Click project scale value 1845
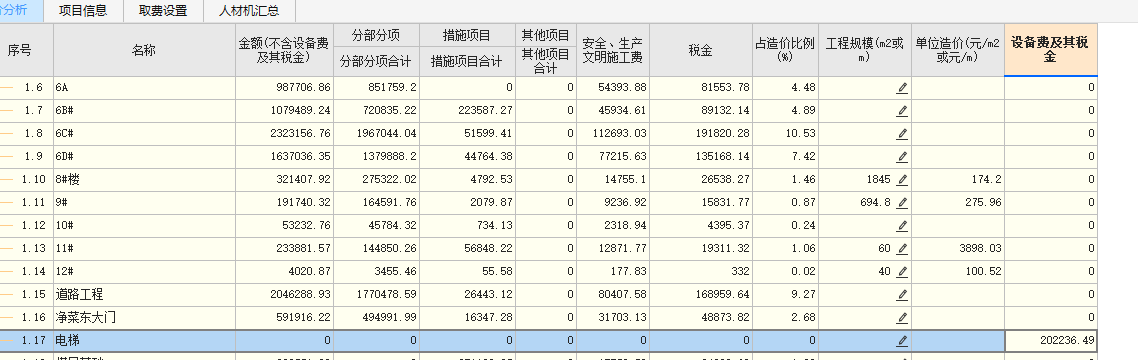 878,179
